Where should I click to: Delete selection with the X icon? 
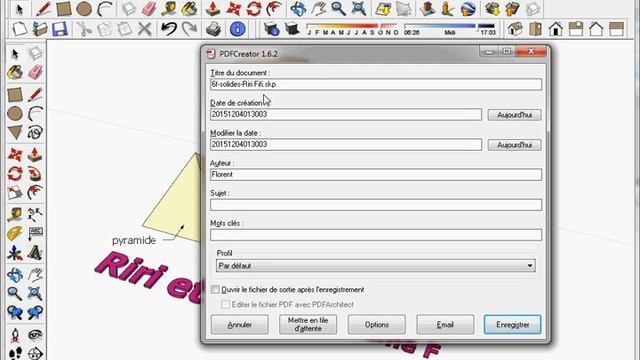click(x=144, y=29)
